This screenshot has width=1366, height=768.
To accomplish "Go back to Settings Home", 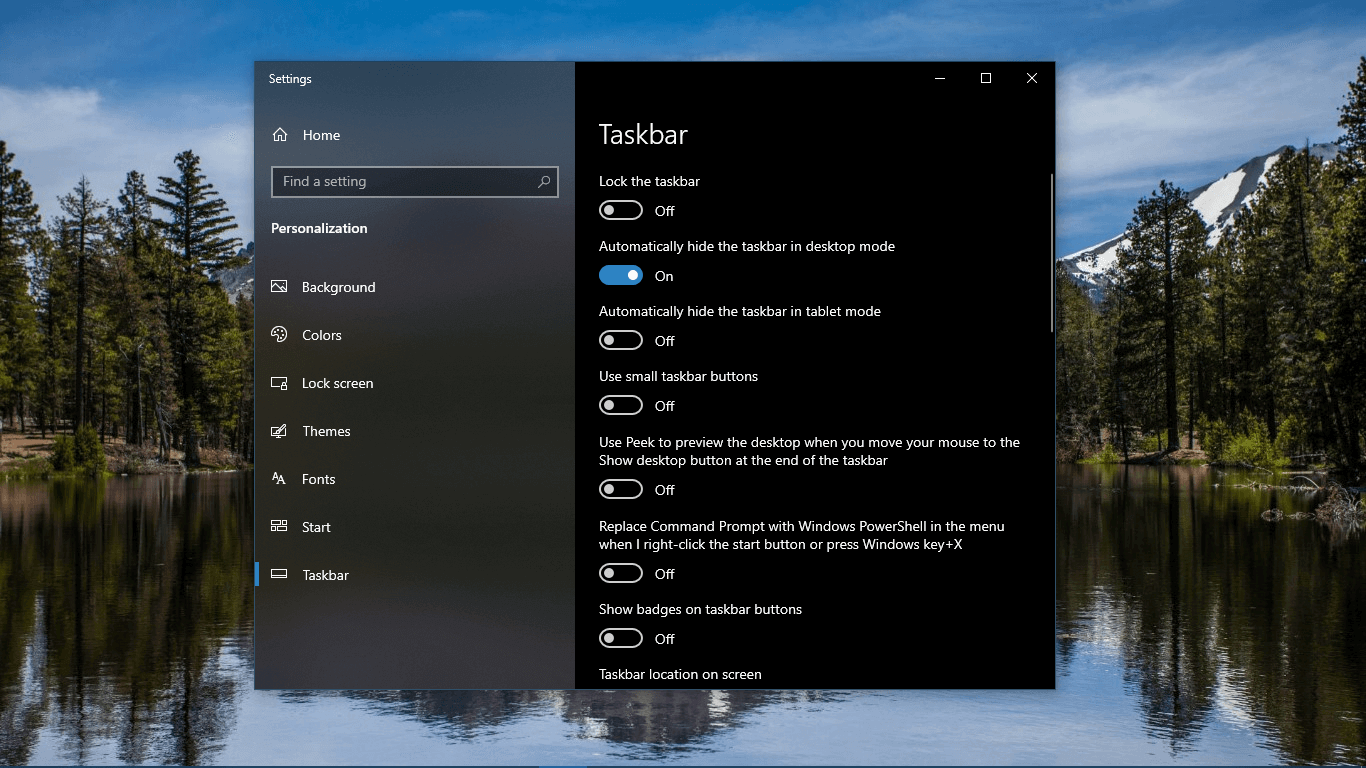I will click(320, 134).
